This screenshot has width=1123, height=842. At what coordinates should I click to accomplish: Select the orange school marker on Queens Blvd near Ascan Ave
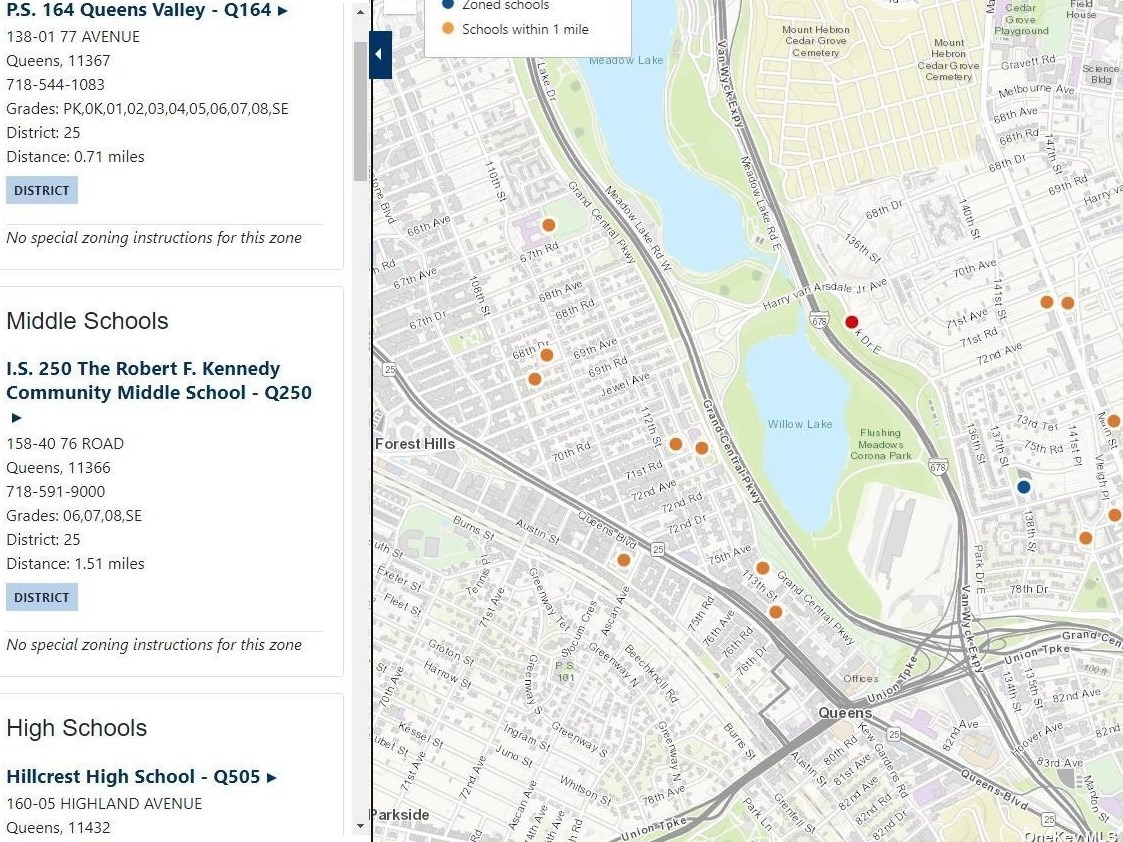[624, 560]
